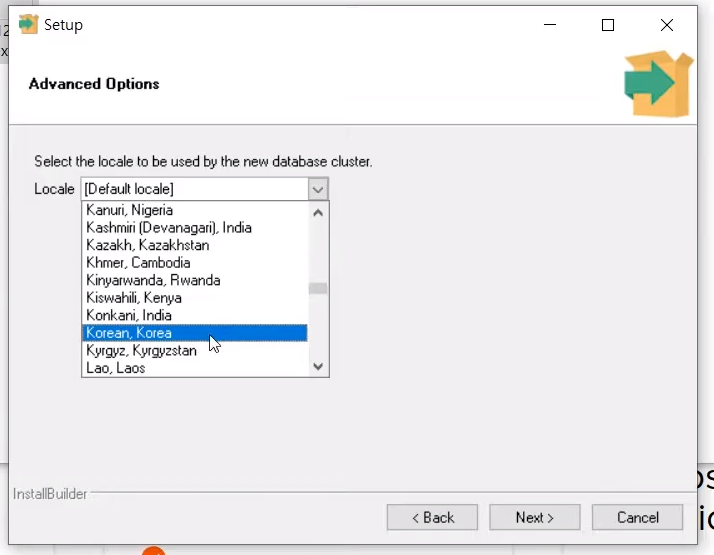The height and width of the screenshot is (555, 714).
Task: Select Konkani, India locale
Action: pos(194,315)
